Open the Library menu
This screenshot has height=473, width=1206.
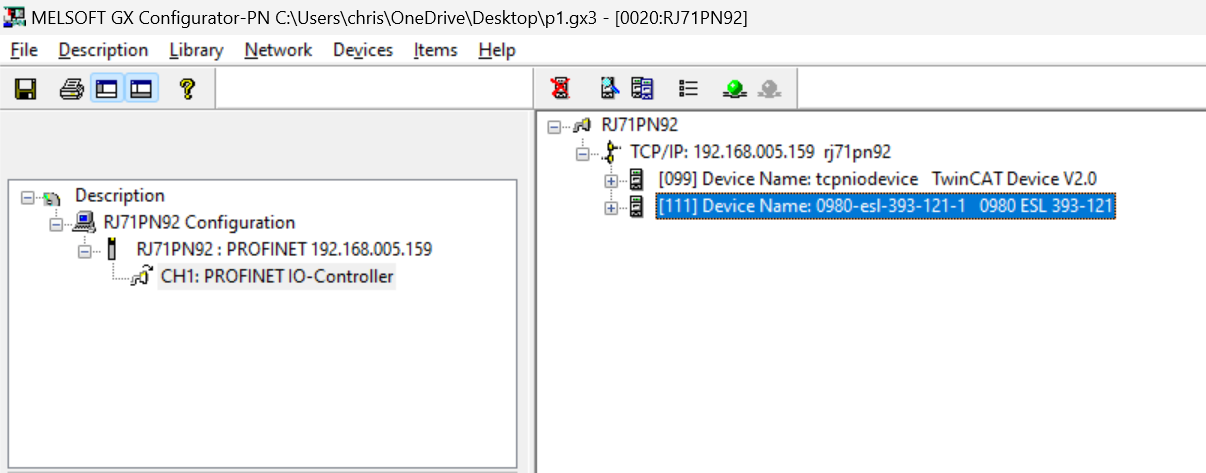(196, 50)
